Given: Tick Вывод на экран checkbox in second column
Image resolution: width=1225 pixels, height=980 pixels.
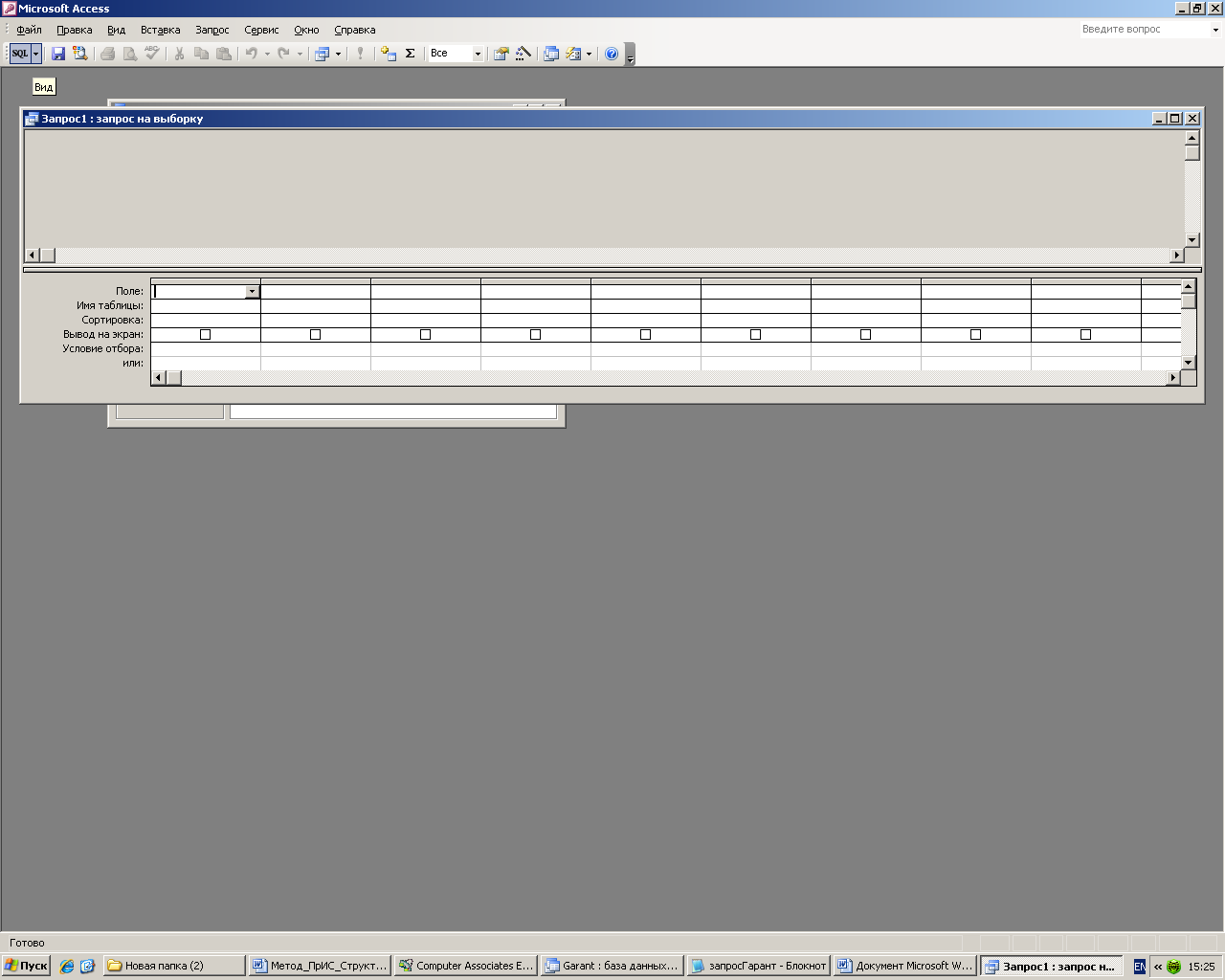Looking at the screenshot, I should [x=315, y=334].
